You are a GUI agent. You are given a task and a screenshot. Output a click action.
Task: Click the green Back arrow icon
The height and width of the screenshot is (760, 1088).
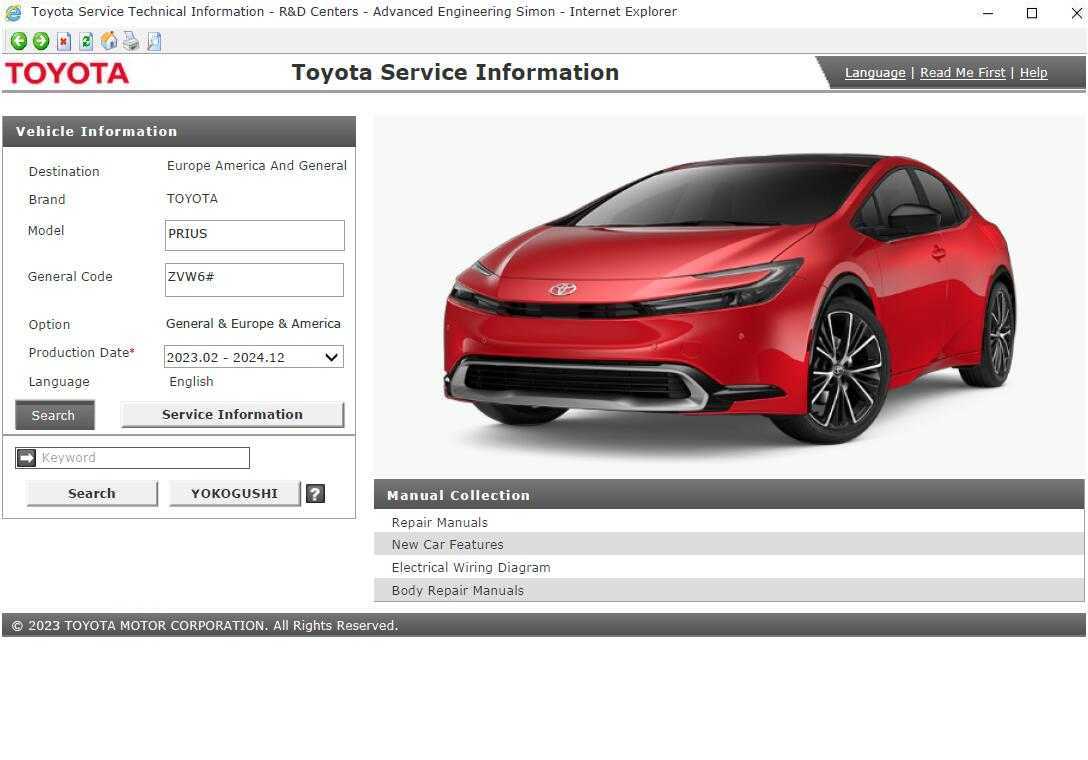tap(19, 42)
